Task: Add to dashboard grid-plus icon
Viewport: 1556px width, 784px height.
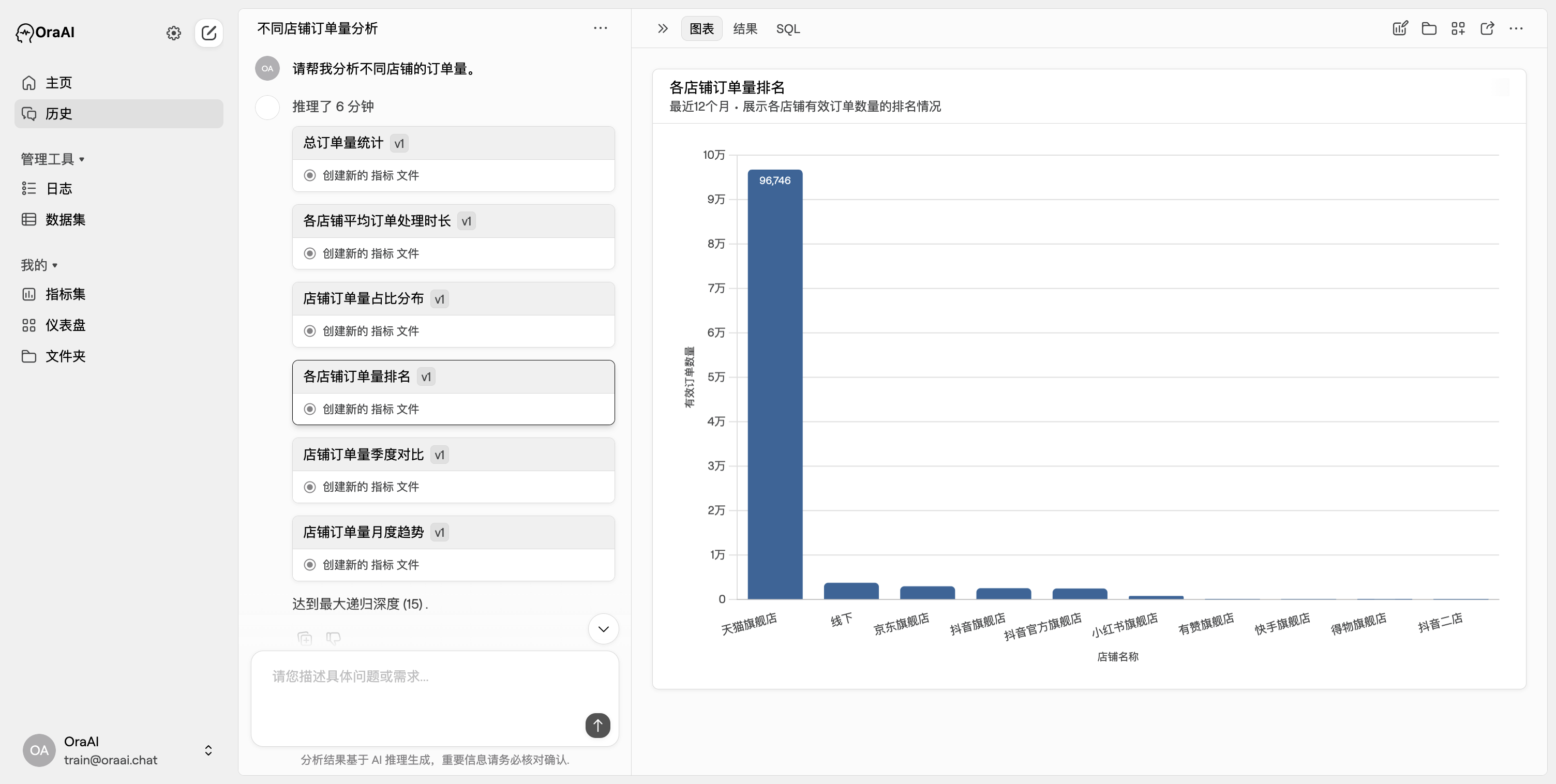Action: tap(1458, 28)
